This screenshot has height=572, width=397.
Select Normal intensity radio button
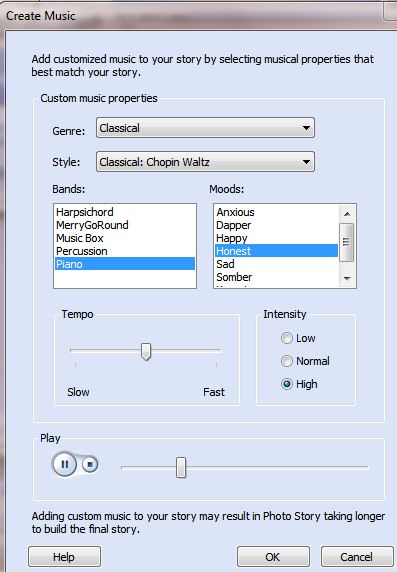pos(287,361)
